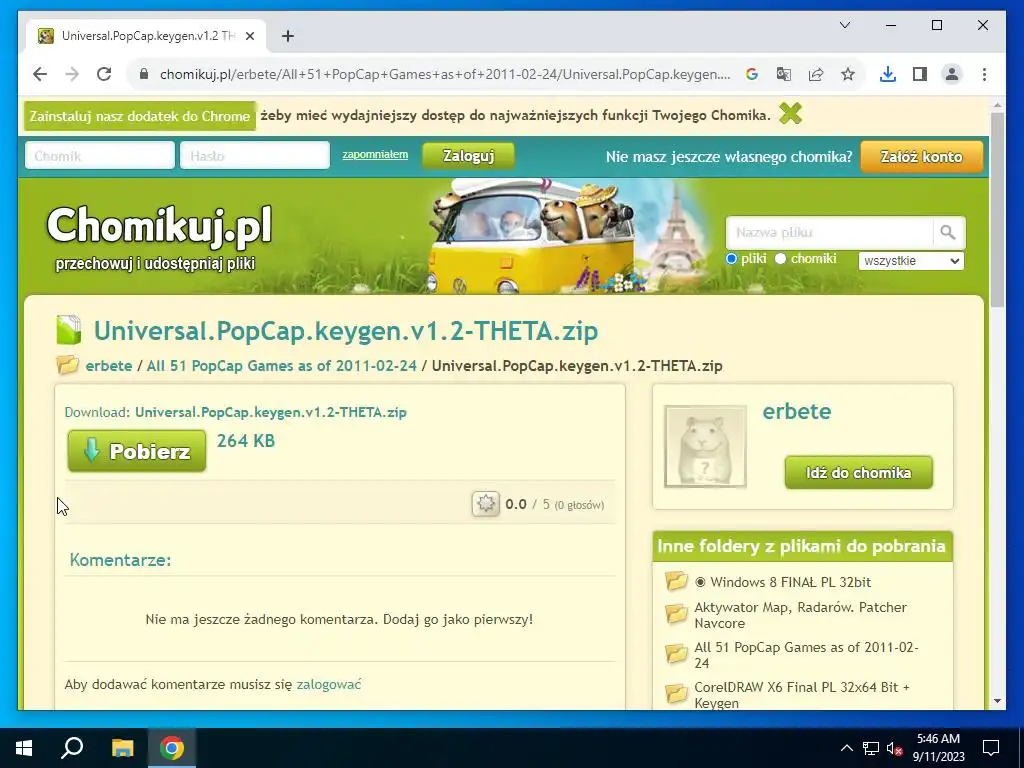Click the Chomikuj.pl logo
Image resolution: width=1024 pixels, height=768 pixels.
tap(159, 226)
